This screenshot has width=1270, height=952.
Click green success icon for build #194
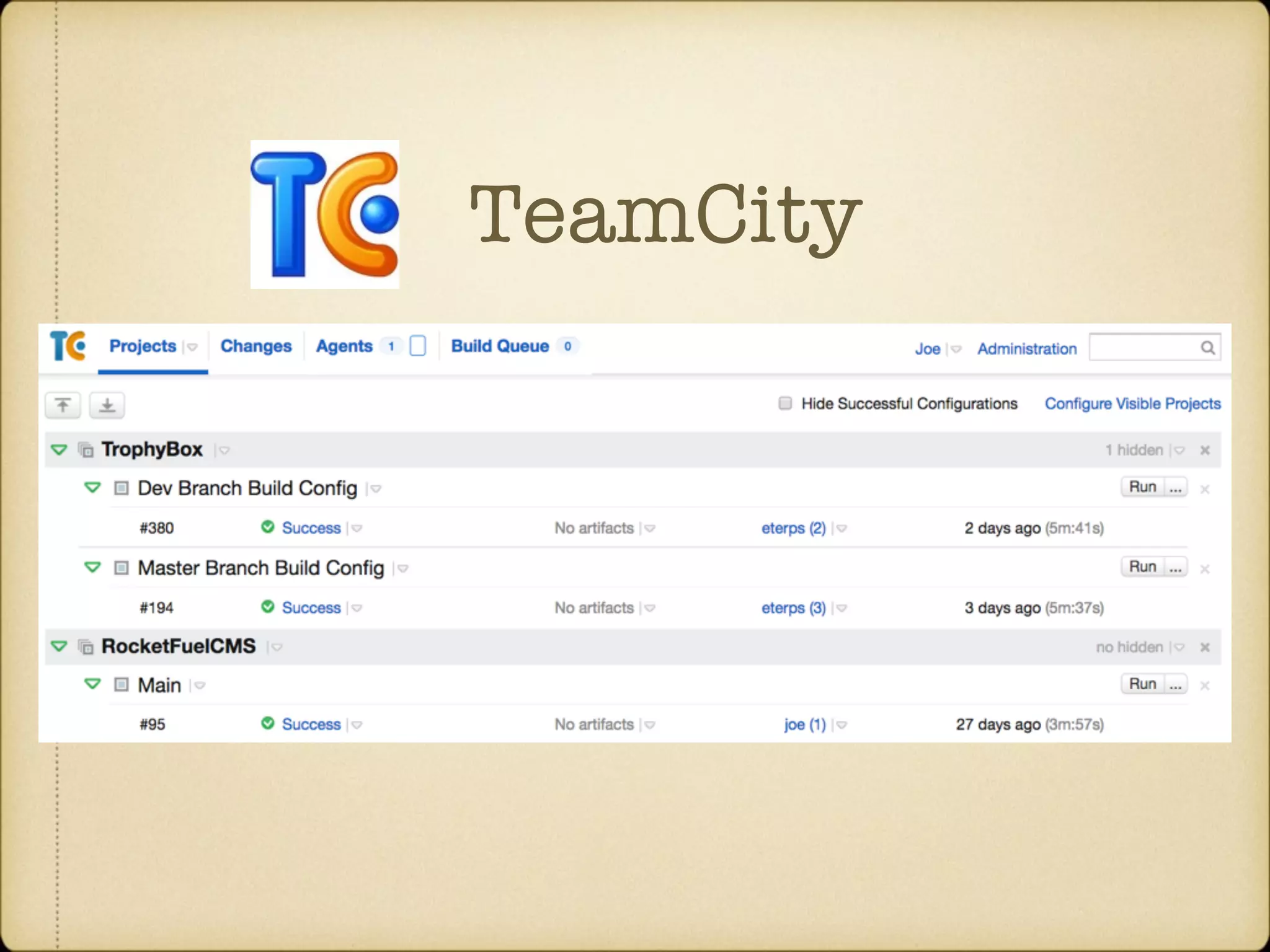pos(268,606)
